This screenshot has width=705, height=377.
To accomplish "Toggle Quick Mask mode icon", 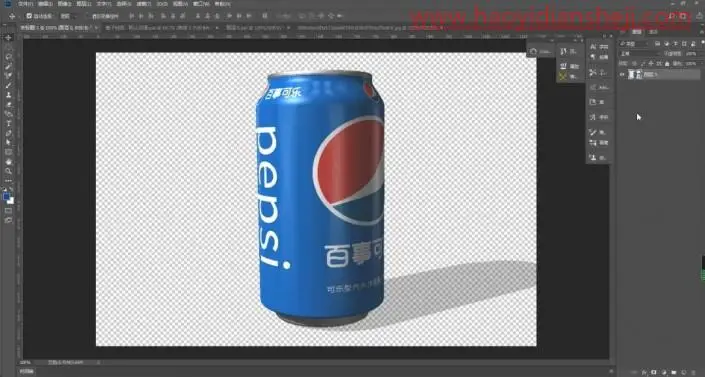I will tap(8, 211).
